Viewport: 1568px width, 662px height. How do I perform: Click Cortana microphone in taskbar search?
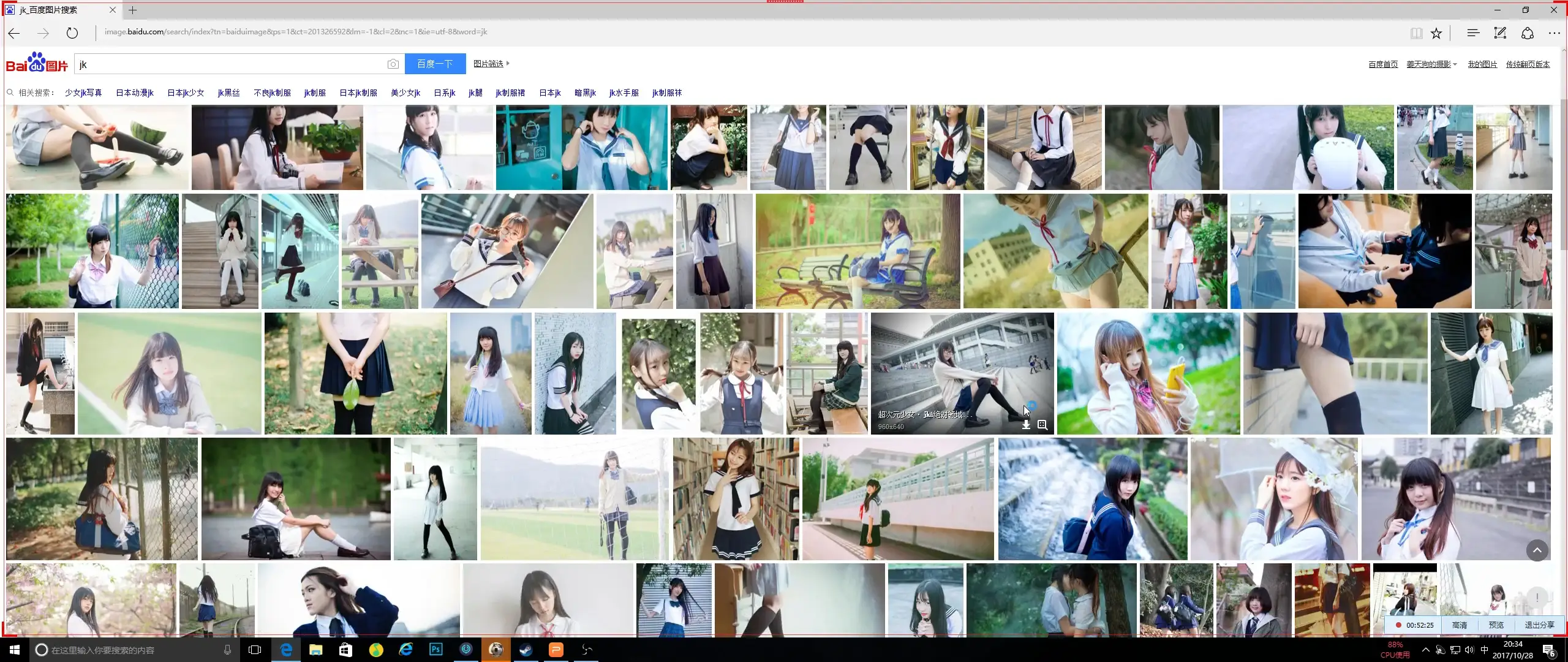coord(227,650)
